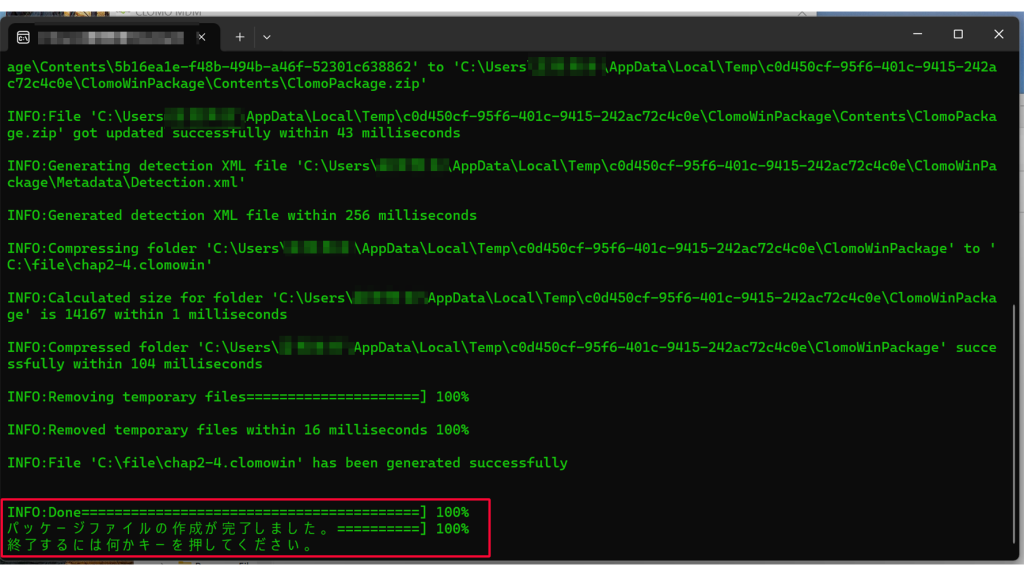Click the Removed temporary files 16 milliseconds line
The width and height of the screenshot is (1024, 576).
tap(237, 430)
